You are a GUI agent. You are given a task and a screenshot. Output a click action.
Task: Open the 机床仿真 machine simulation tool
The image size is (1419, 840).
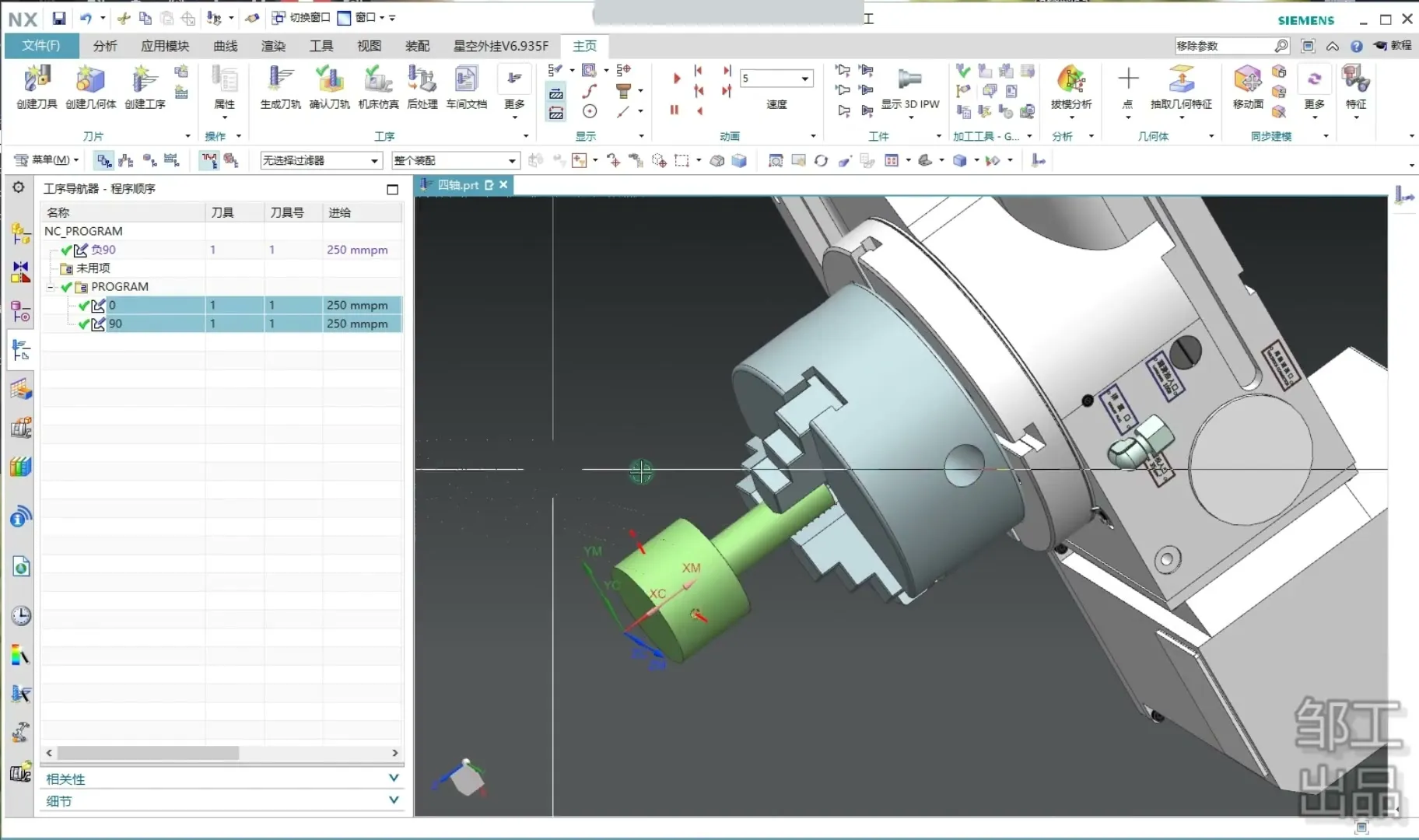(x=378, y=86)
